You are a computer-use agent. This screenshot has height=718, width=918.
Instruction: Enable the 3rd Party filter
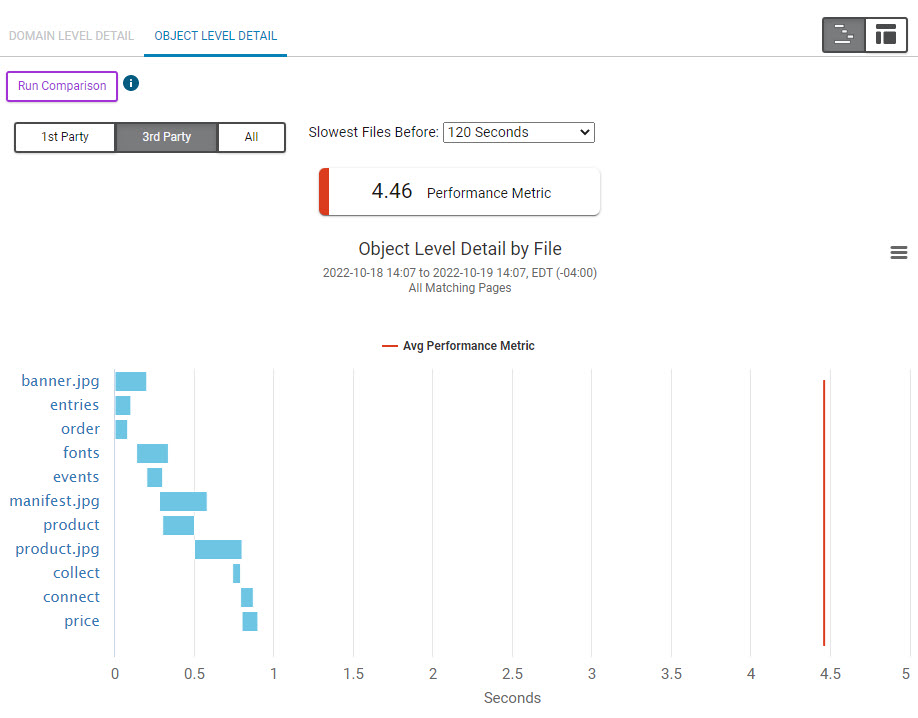(166, 137)
